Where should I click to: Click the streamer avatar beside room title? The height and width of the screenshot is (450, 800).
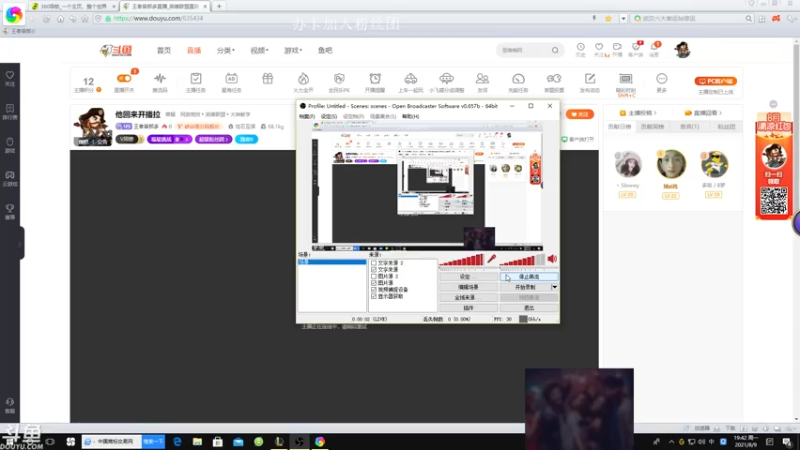(x=92, y=127)
